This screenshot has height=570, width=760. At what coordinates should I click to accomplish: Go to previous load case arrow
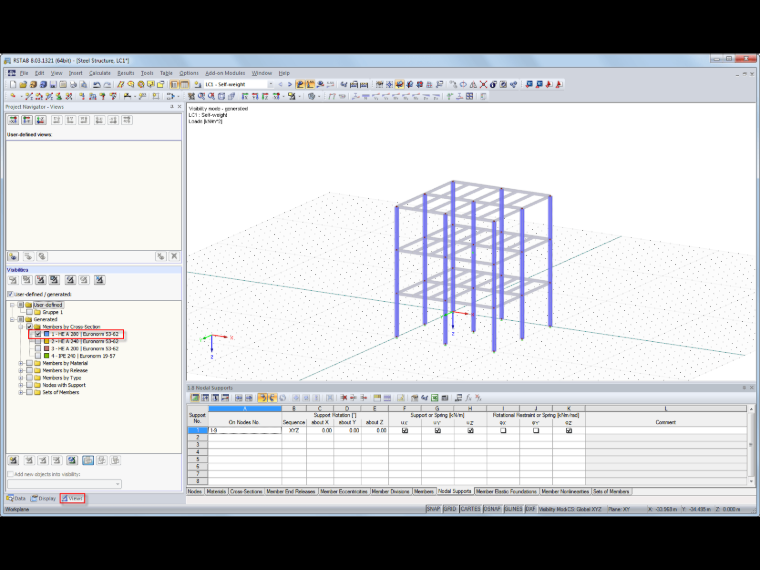pos(280,84)
